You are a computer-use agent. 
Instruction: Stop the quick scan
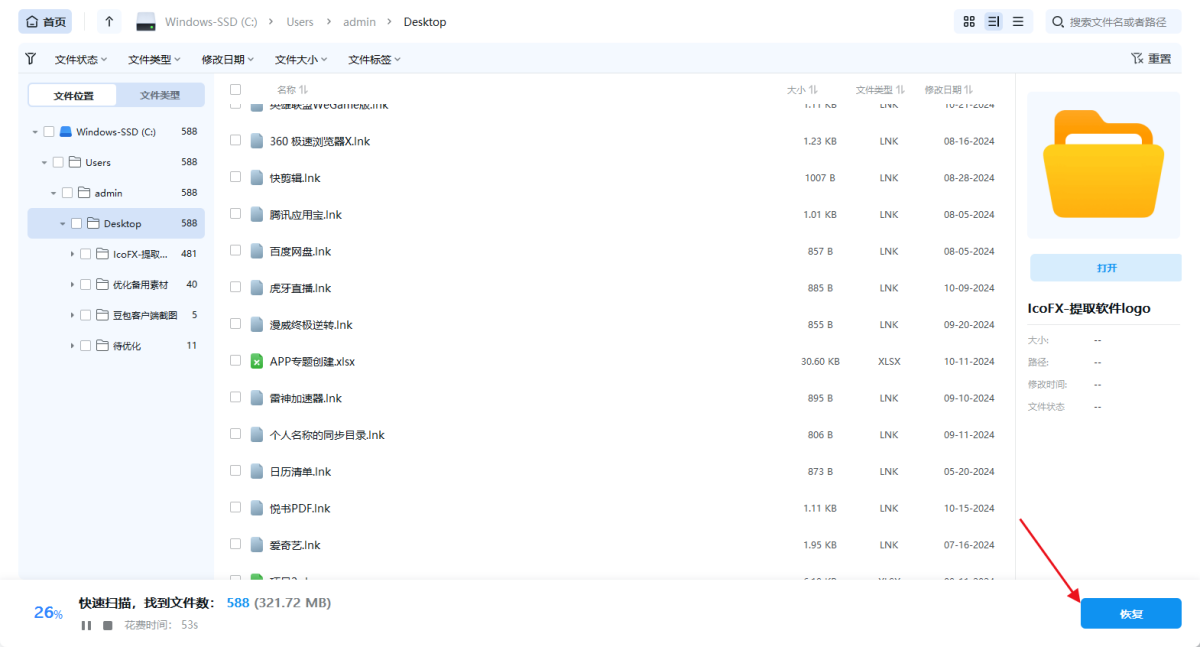(108, 625)
